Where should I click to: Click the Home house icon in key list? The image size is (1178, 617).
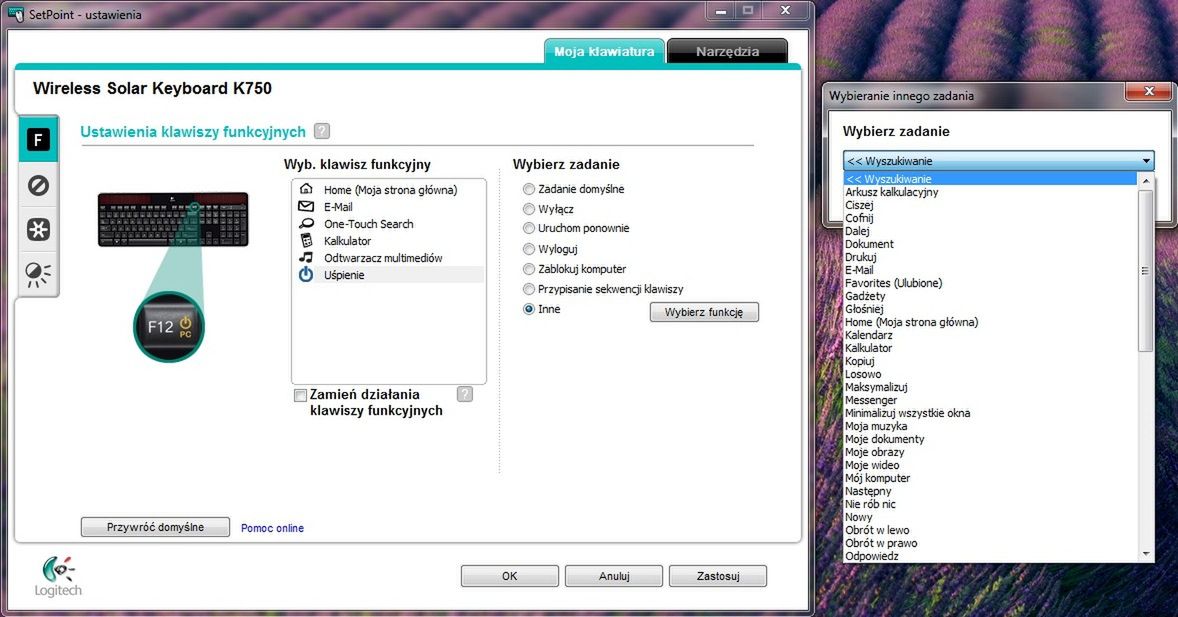pos(306,189)
